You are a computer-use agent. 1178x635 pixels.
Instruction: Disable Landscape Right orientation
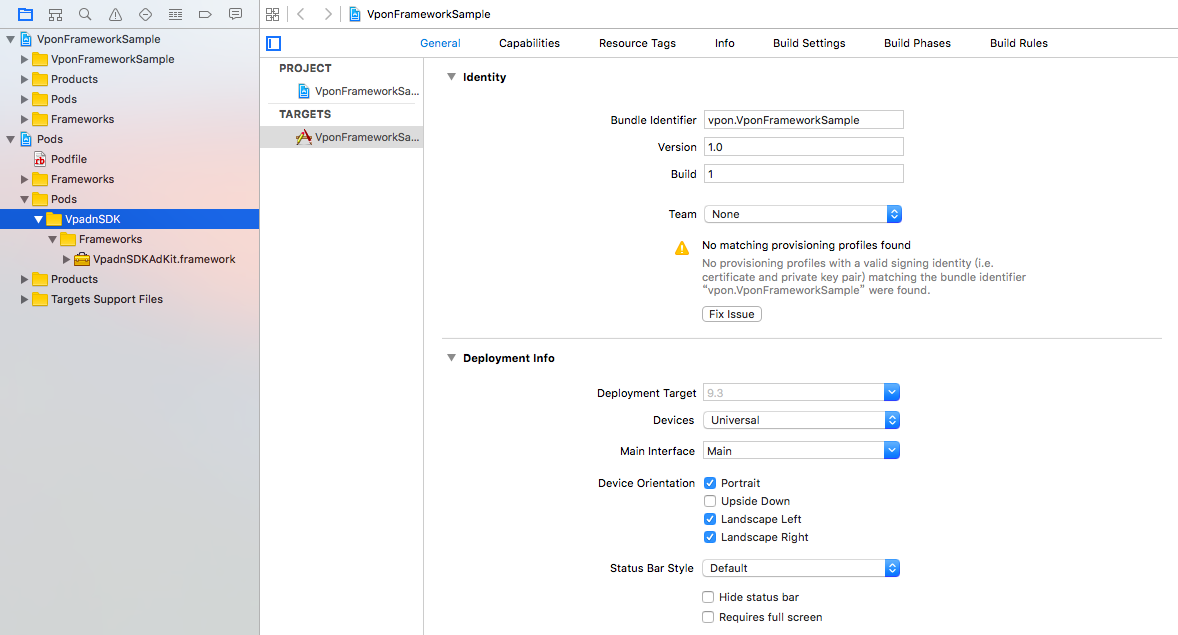pos(710,537)
